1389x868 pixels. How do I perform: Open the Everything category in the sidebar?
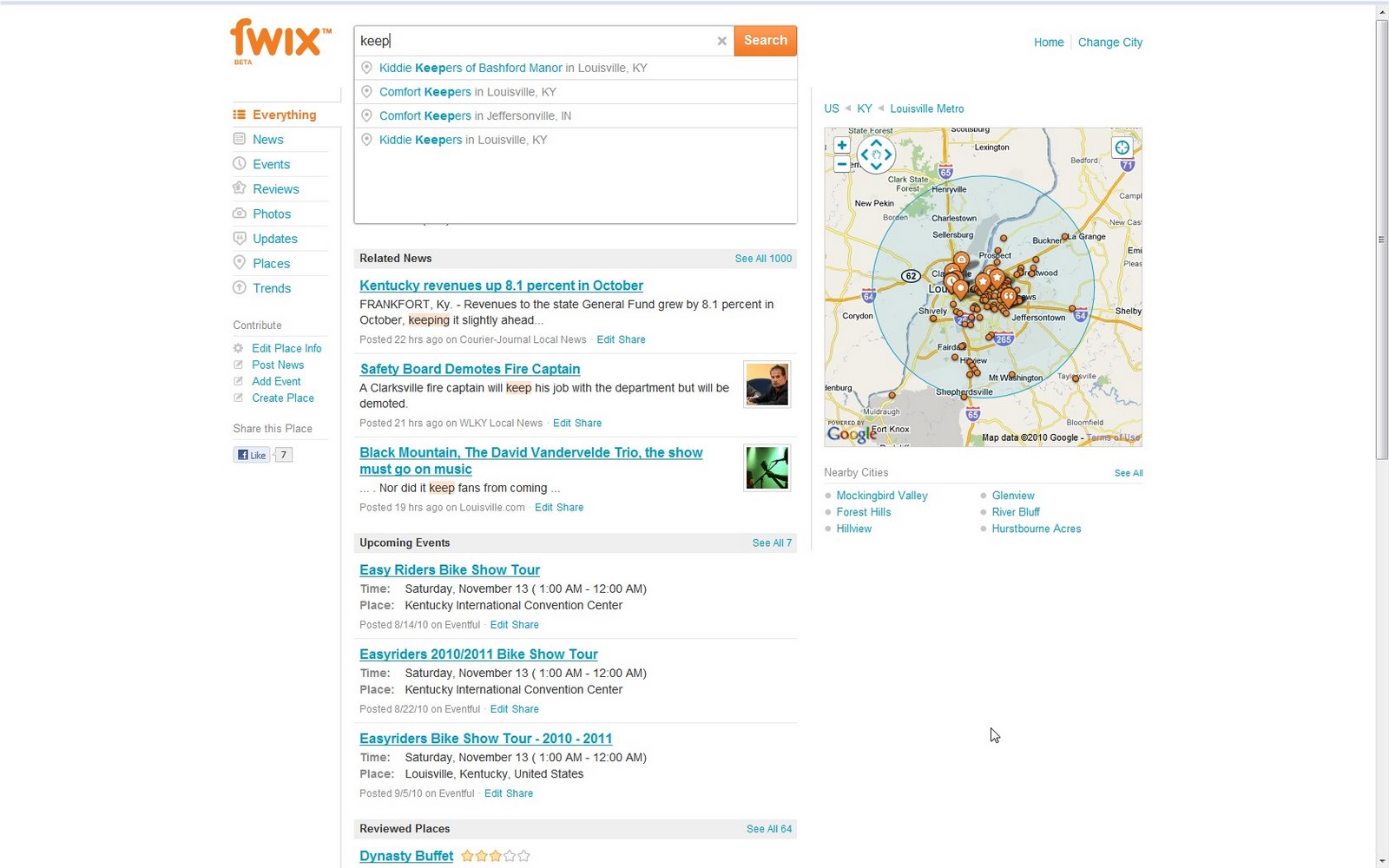point(284,115)
